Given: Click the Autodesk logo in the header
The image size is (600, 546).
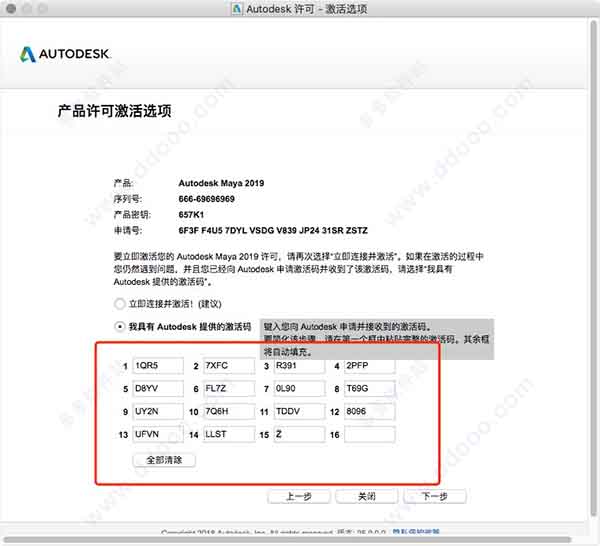Looking at the screenshot, I should (x=65, y=54).
